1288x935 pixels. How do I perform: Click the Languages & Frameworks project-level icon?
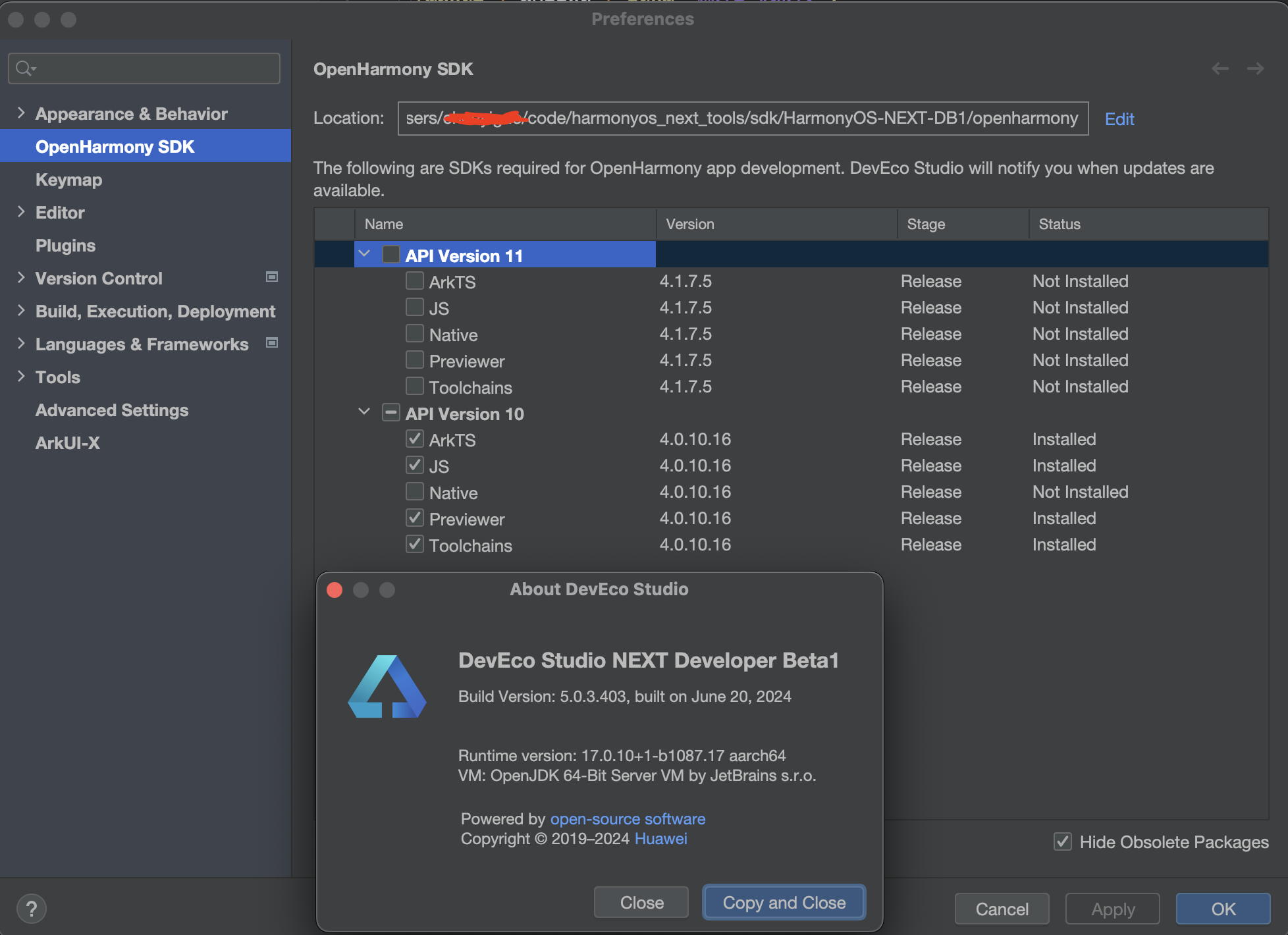tap(271, 343)
